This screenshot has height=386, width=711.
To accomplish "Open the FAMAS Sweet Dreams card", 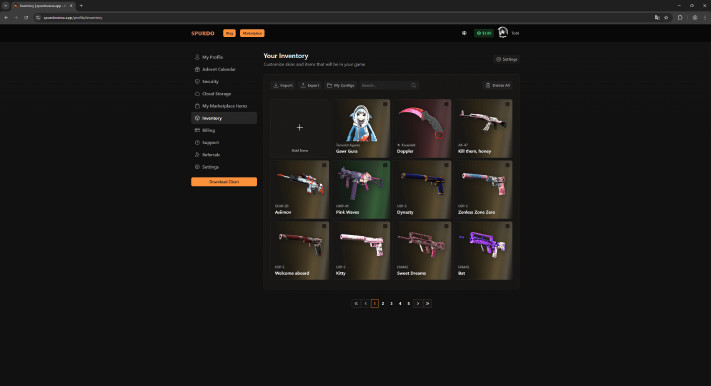I will [422, 251].
